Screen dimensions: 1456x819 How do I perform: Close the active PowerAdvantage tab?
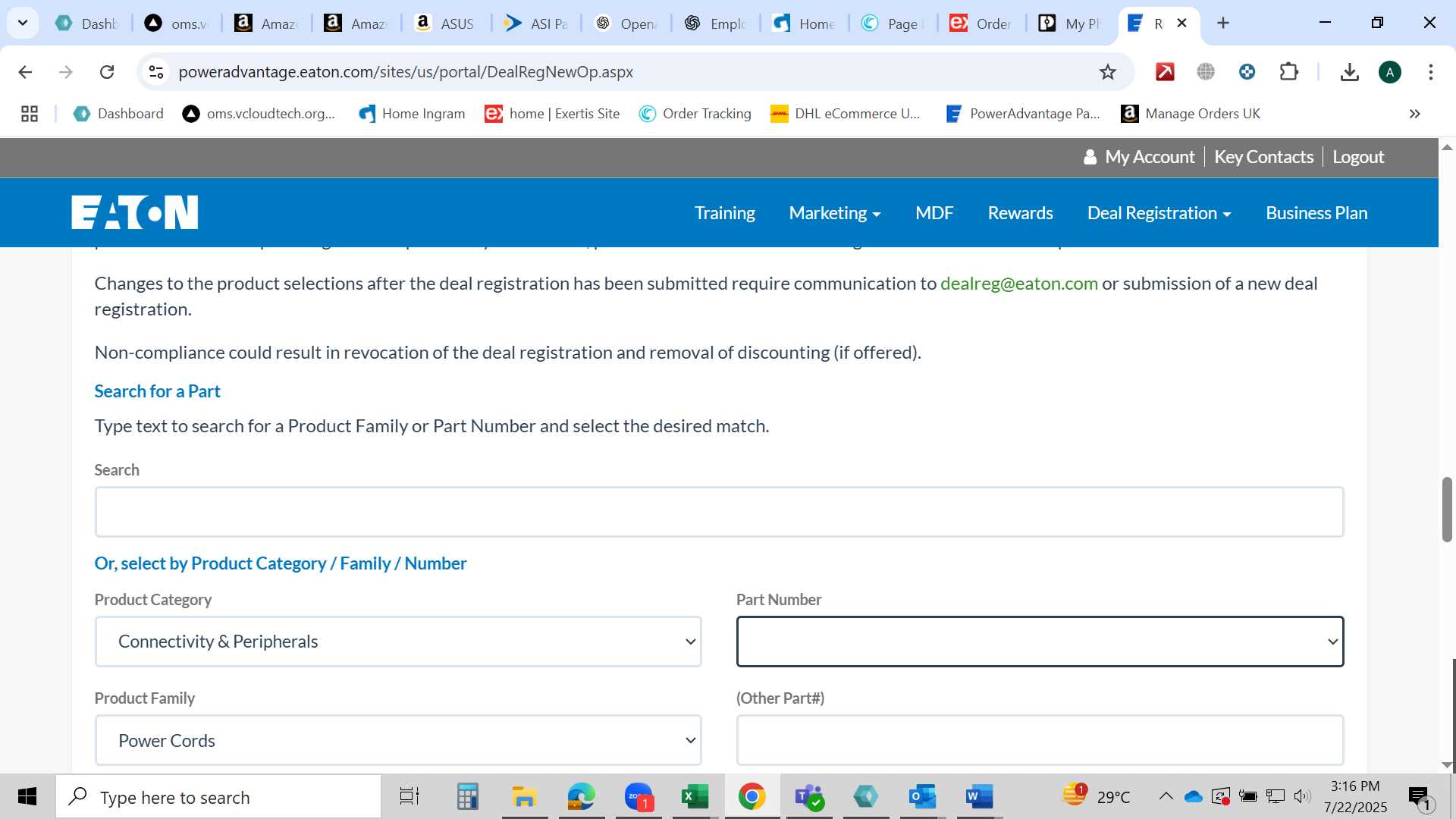(1181, 24)
